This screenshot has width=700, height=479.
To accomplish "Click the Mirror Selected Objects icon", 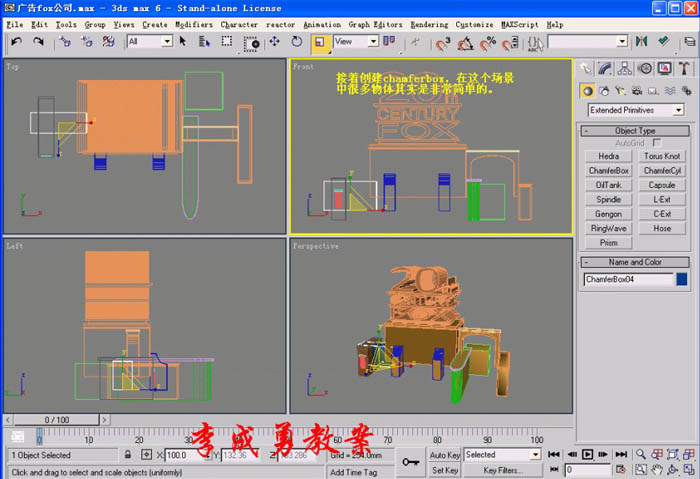I will [x=642, y=42].
